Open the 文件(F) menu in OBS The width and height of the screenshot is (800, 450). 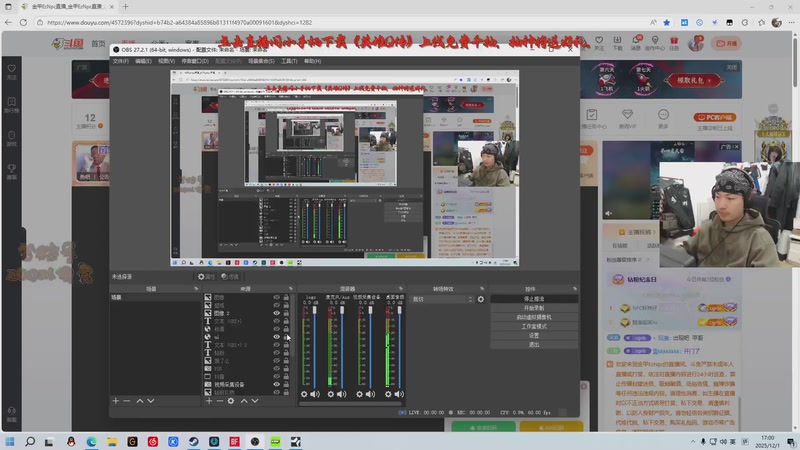point(120,61)
